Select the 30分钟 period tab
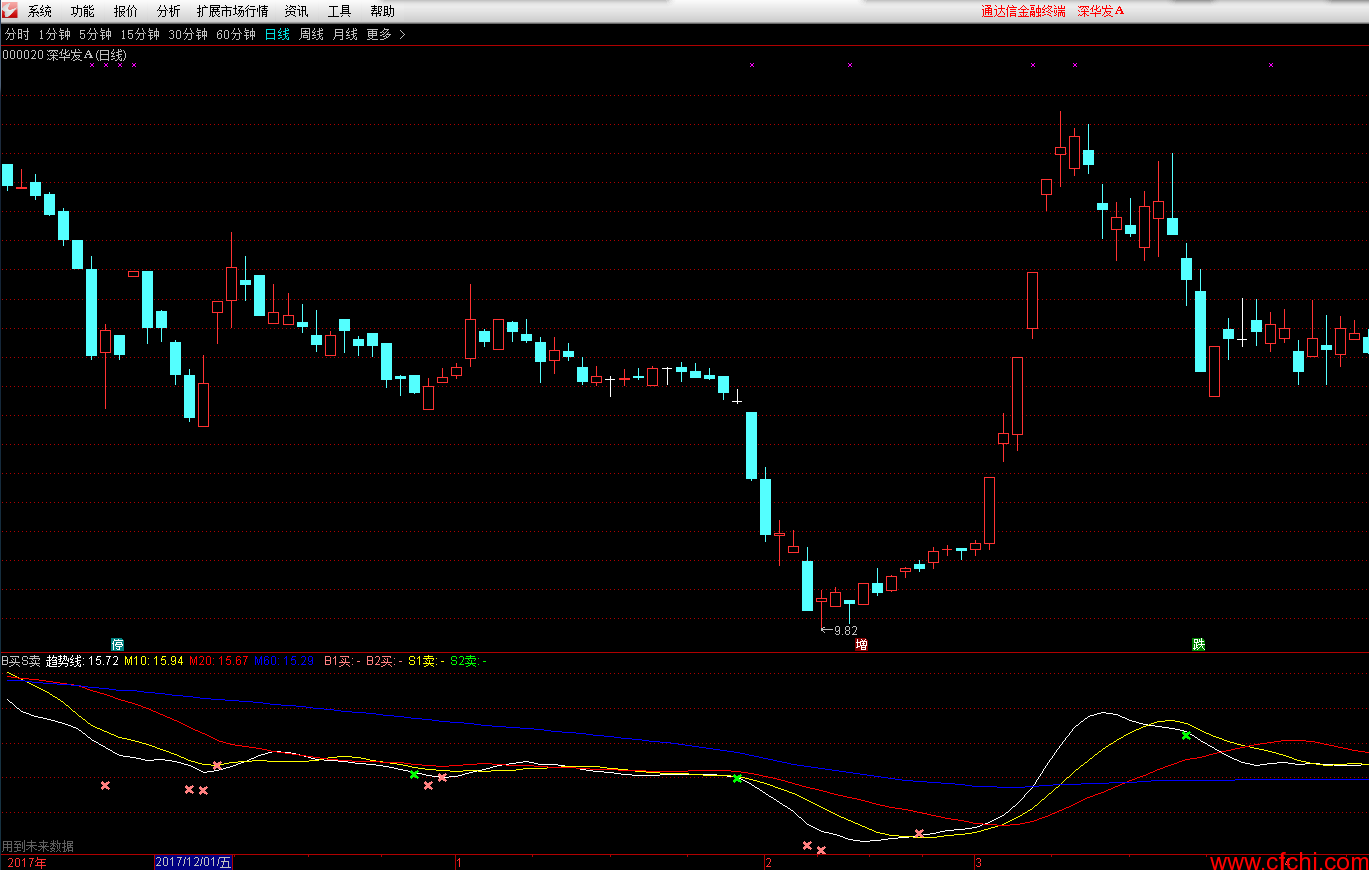1369x870 pixels. click(x=188, y=34)
